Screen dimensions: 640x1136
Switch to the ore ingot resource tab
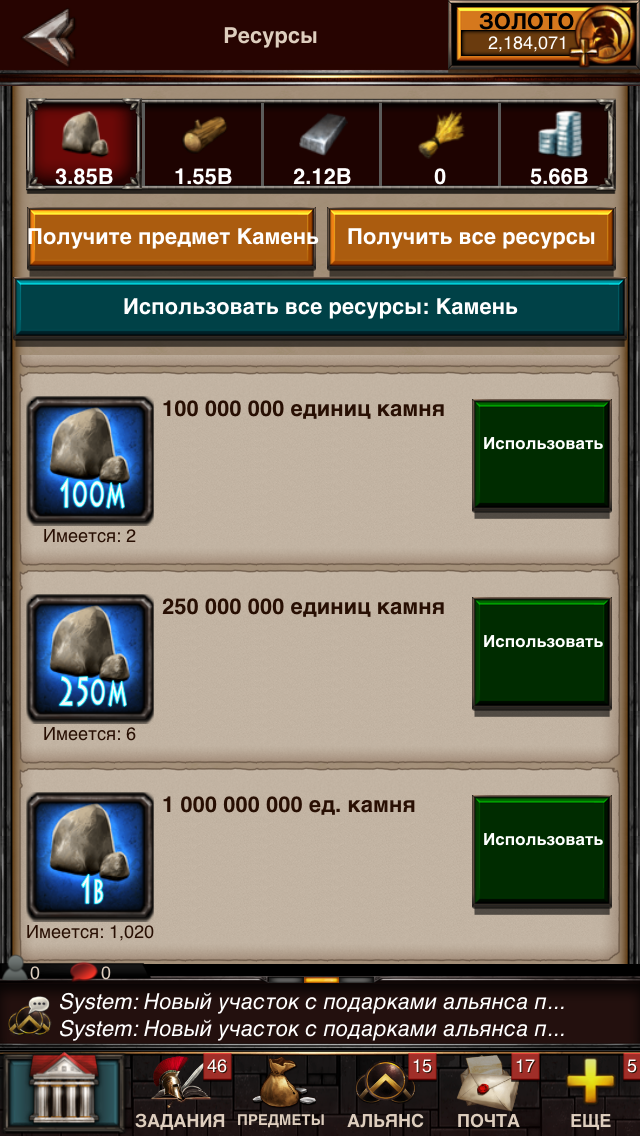click(322, 146)
